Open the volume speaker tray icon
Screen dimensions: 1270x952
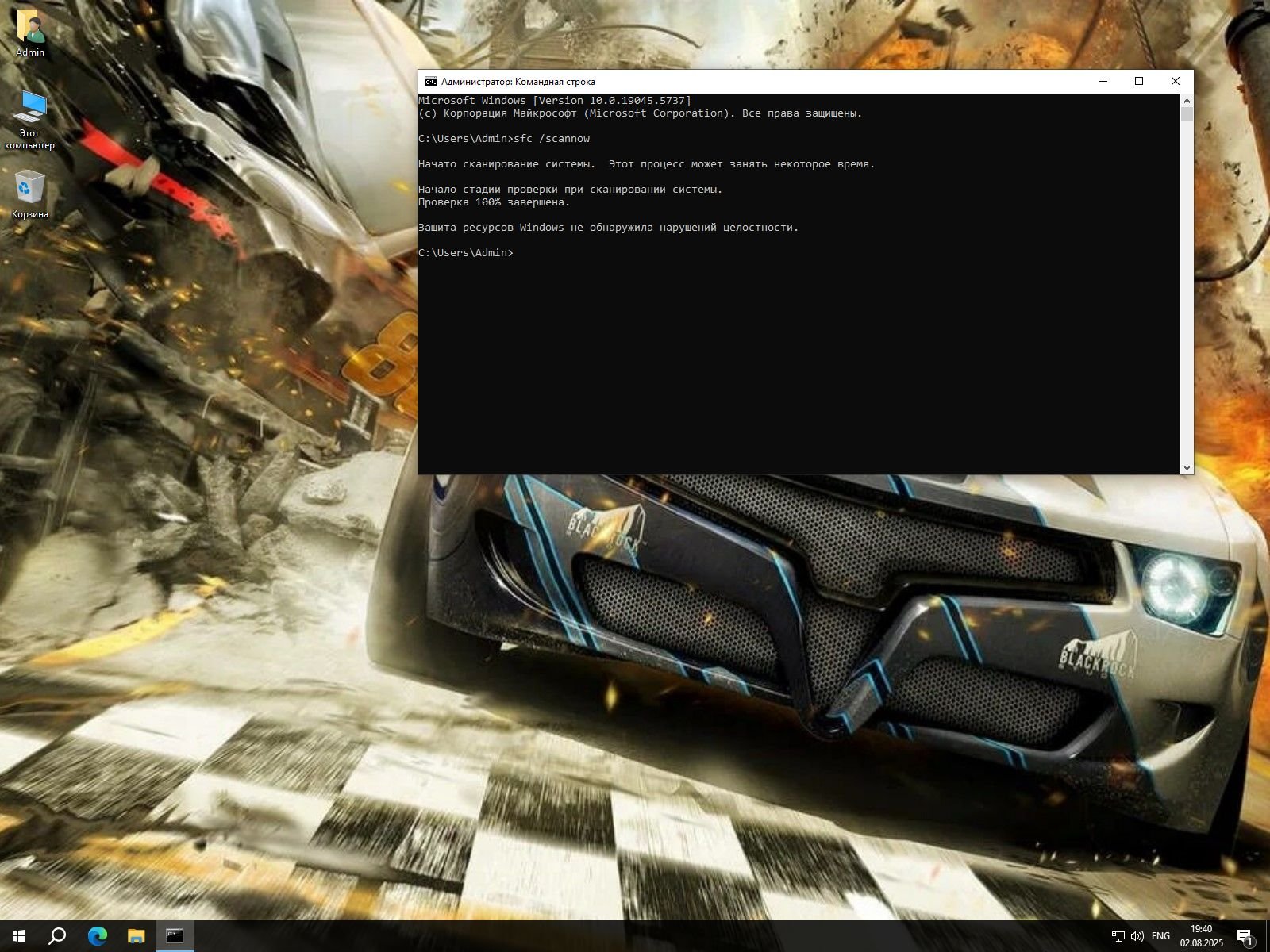1137,936
